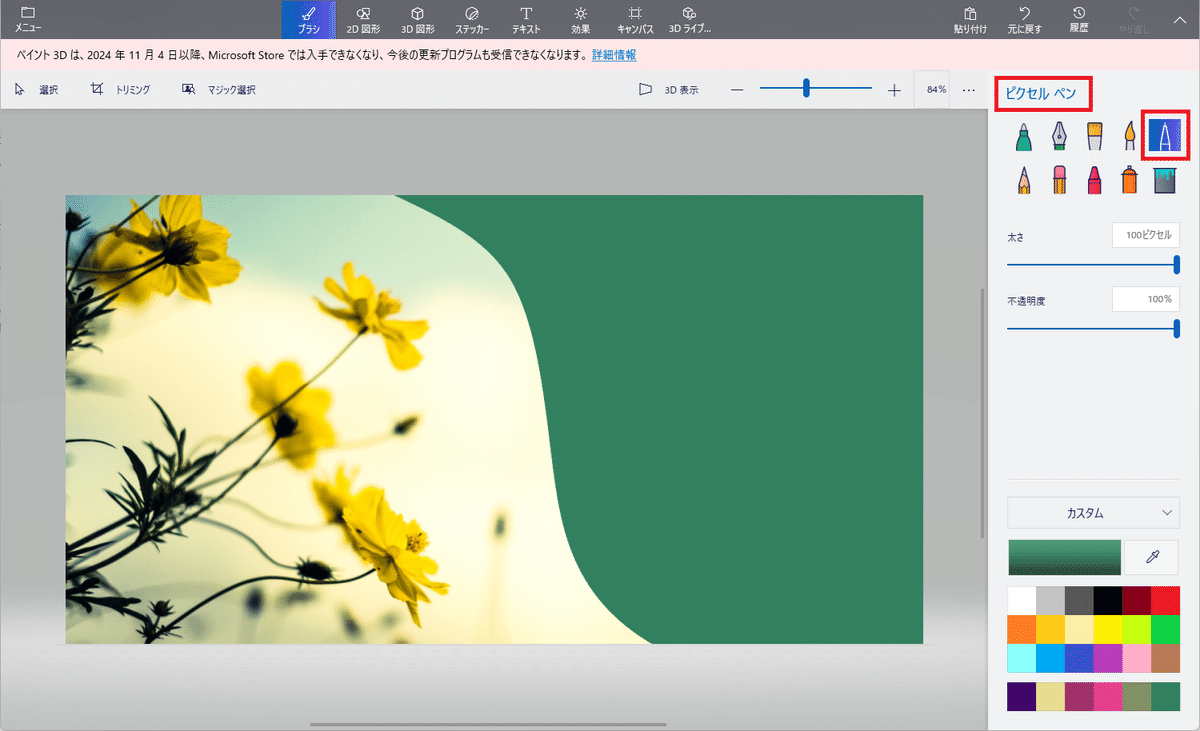Click the 不透明度 opacity slider handle
This screenshot has height=731, width=1200.
(1177, 328)
